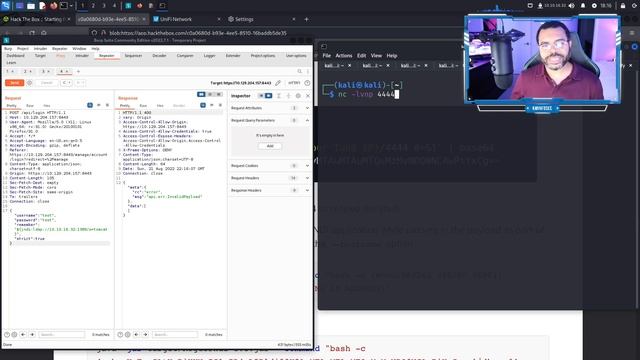Switch to the Proxy tab in Burp
Viewport: 640px width, 360px height.
point(60,56)
